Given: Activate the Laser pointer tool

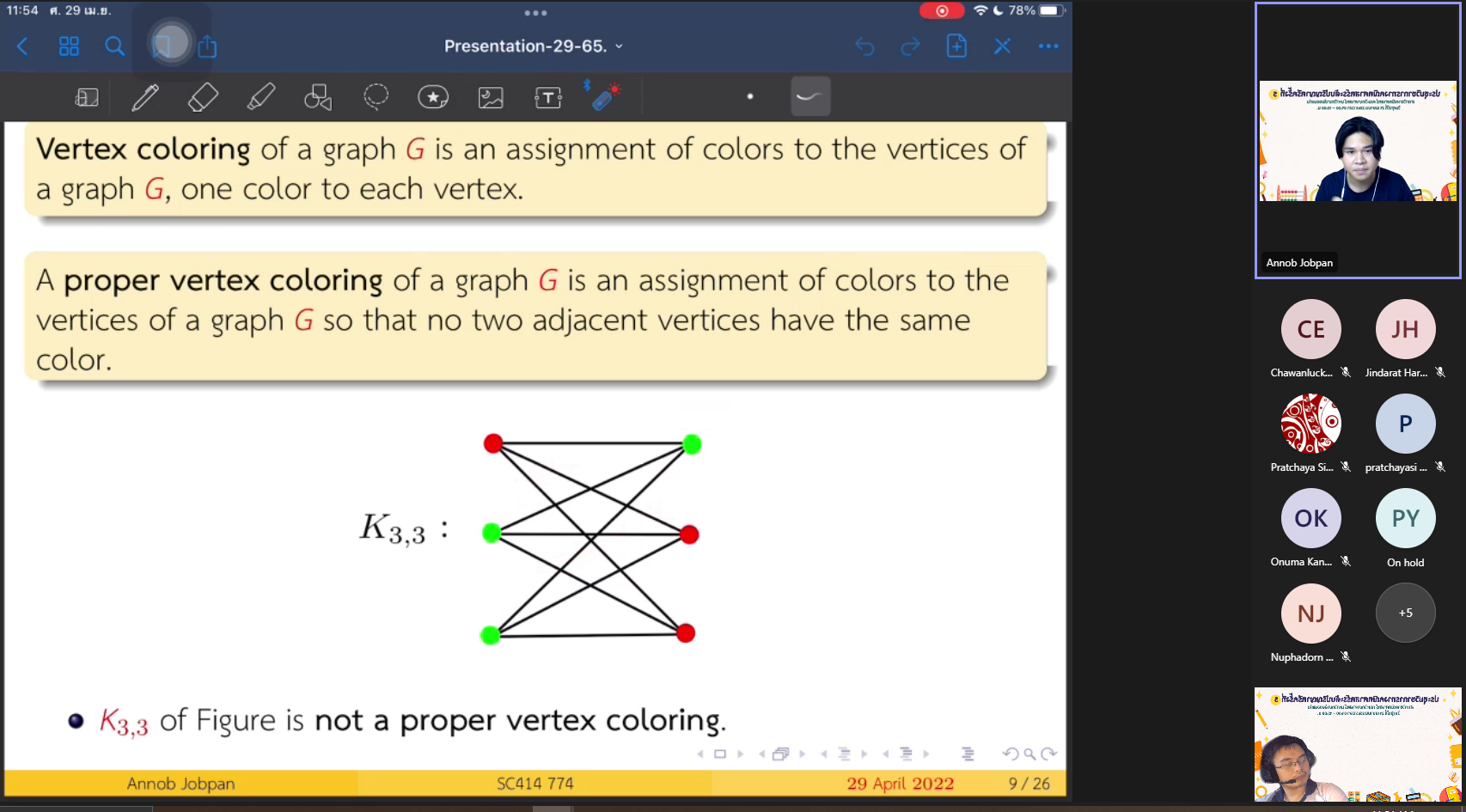Looking at the screenshot, I should 606,96.
